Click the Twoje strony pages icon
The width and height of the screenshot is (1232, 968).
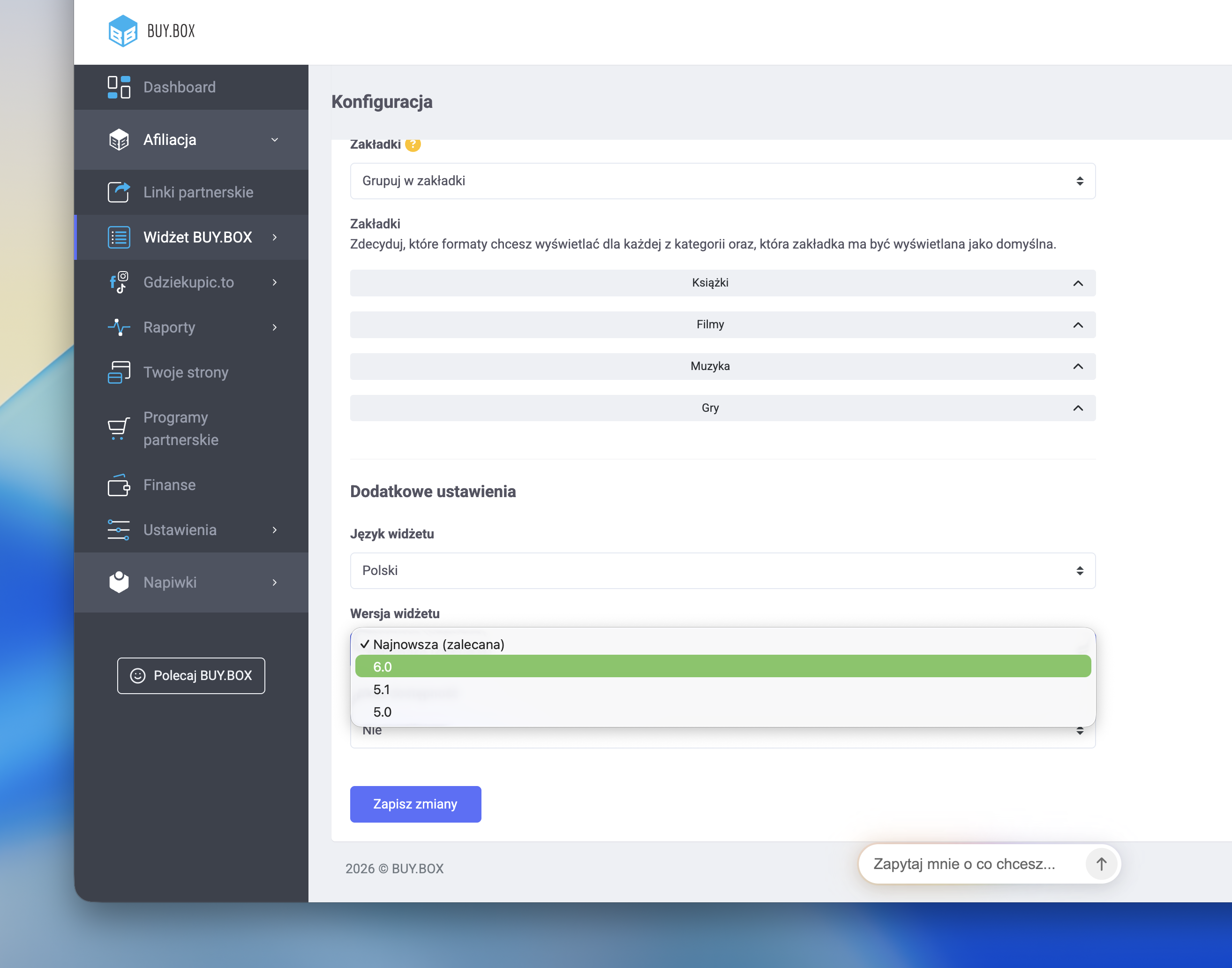119,372
